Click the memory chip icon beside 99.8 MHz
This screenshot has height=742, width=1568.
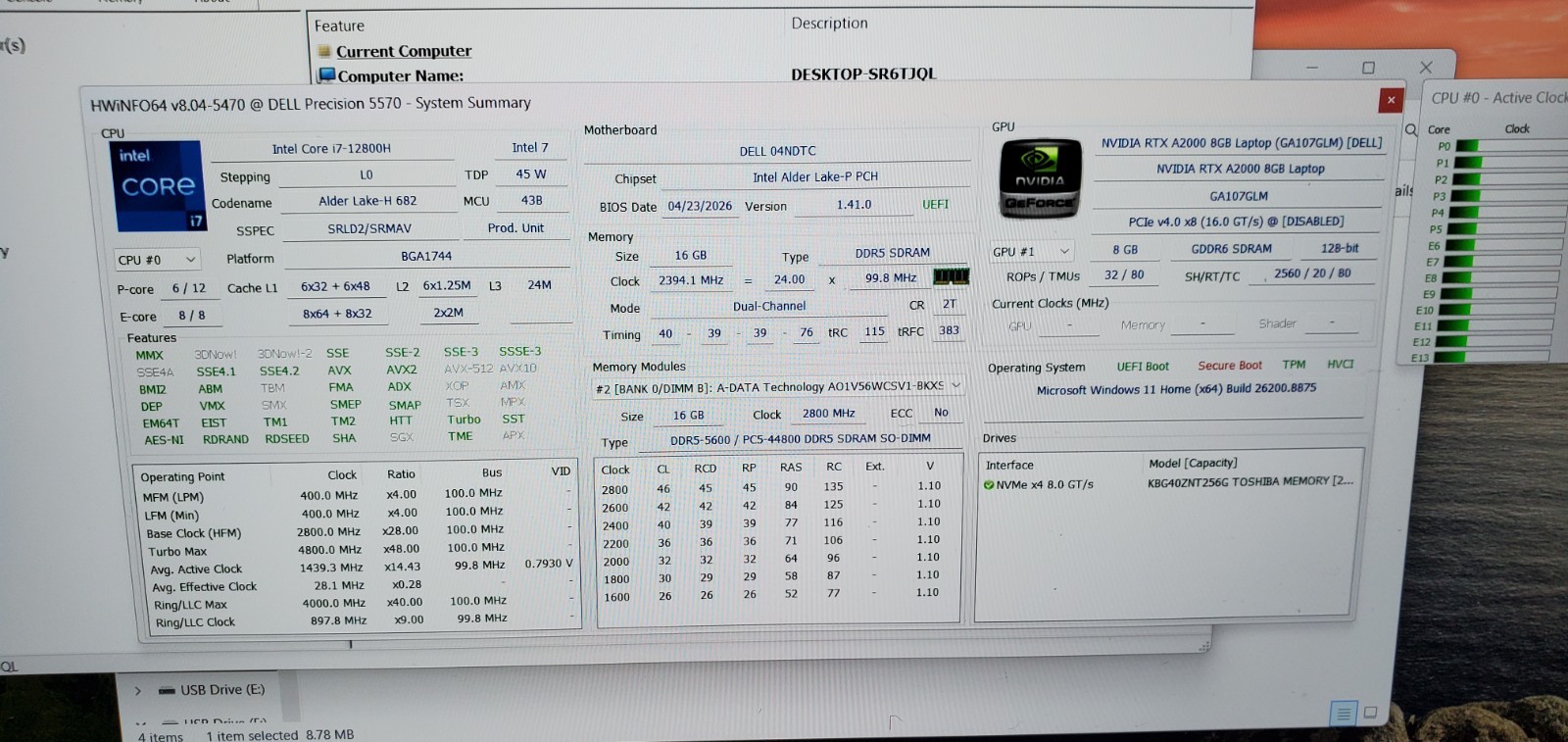click(x=951, y=276)
